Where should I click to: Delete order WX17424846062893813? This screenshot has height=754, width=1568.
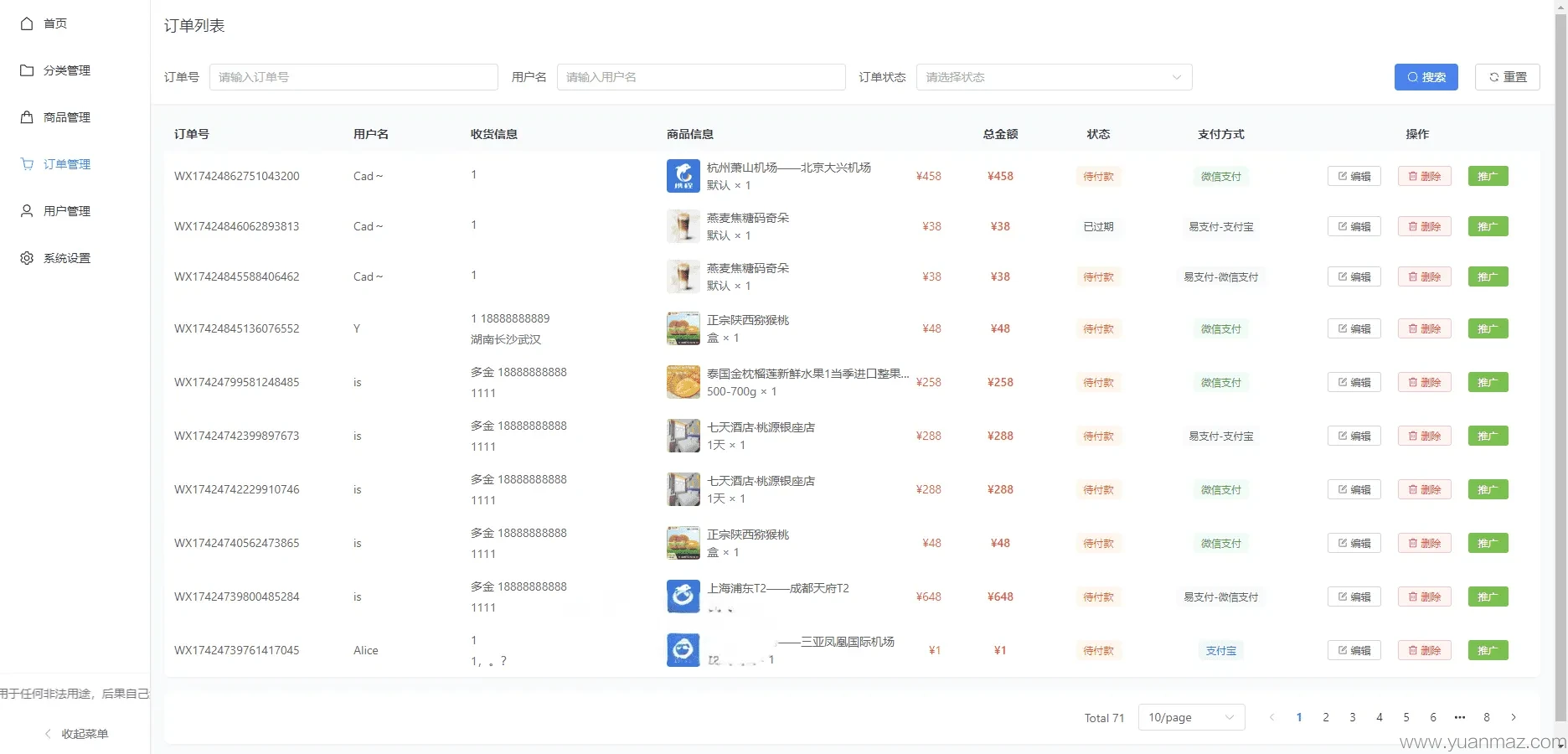tap(1424, 226)
